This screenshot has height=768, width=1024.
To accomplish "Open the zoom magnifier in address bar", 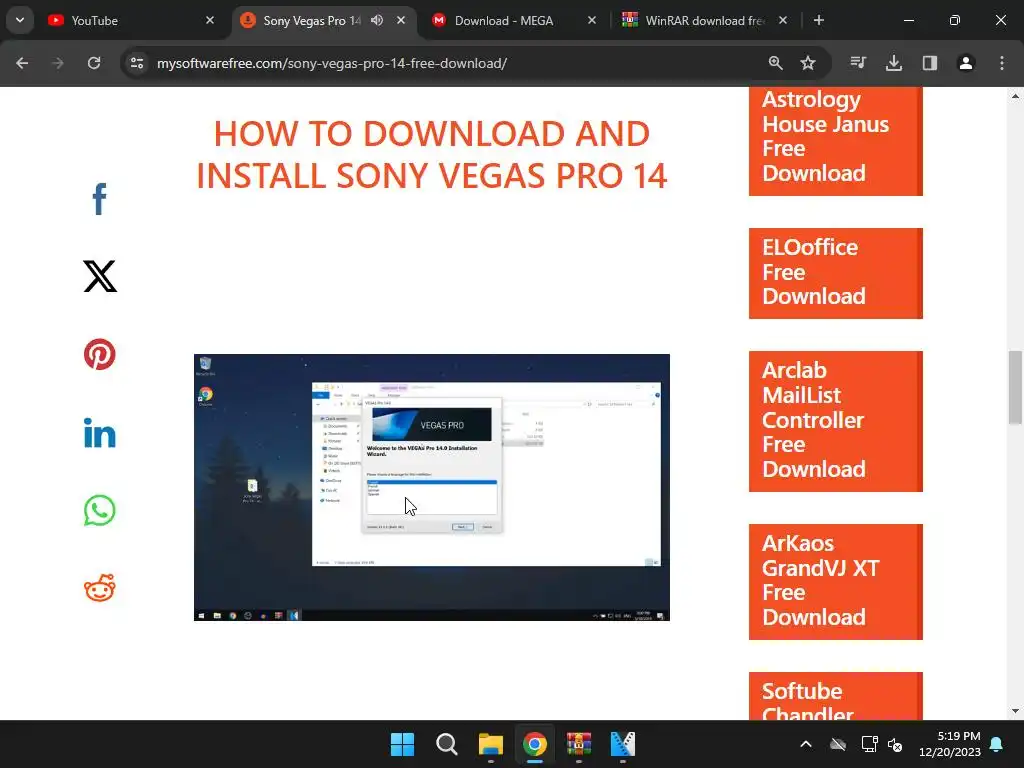I will tap(775, 63).
